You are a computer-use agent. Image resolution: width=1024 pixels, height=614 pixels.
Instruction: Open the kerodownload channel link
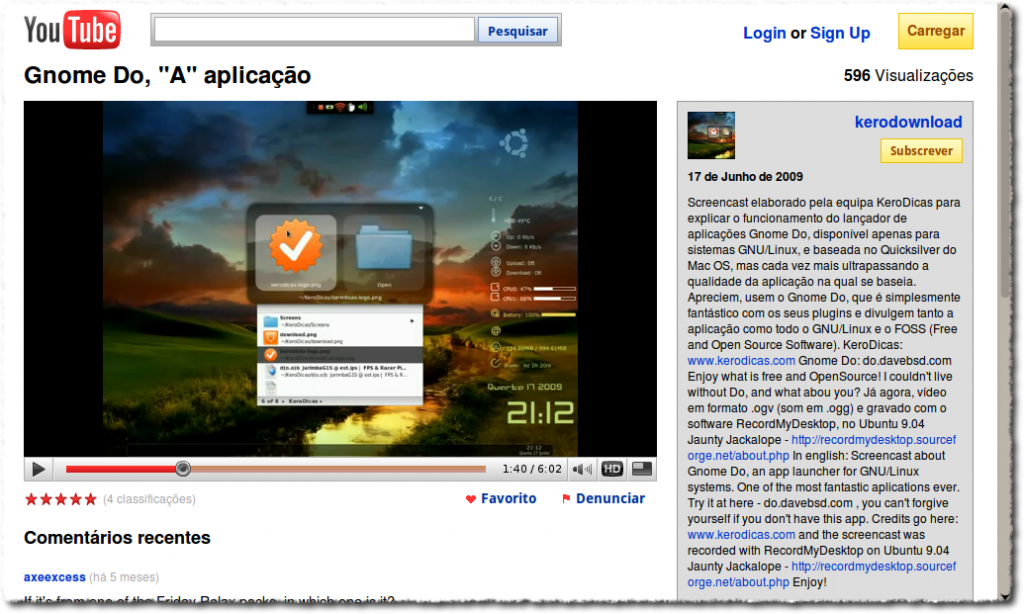pyautogui.click(x=908, y=122)
